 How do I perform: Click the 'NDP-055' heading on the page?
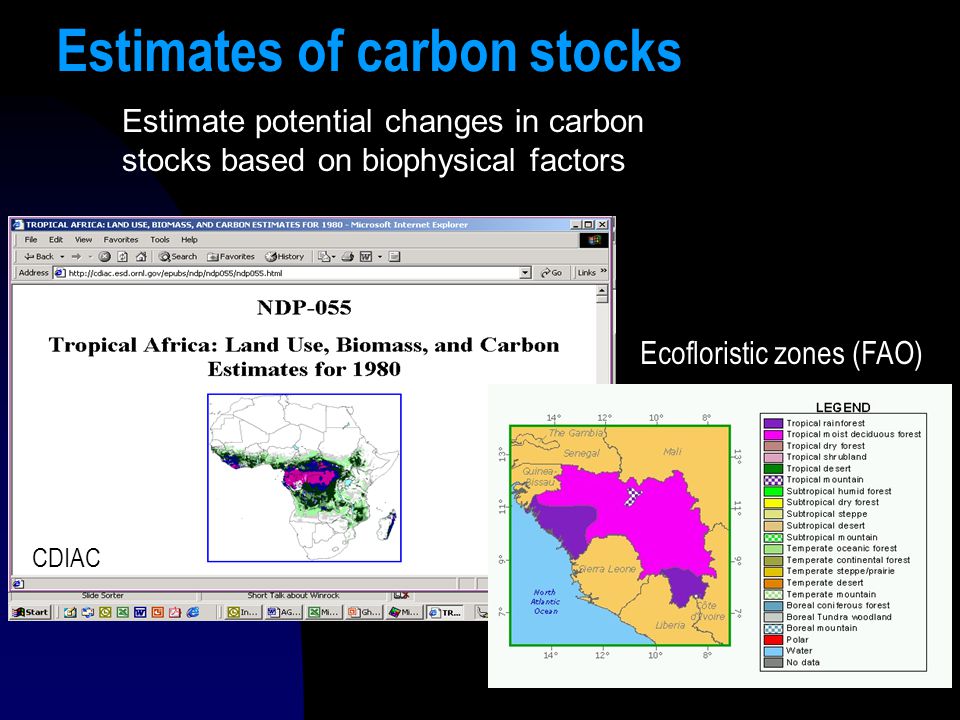tap(304, 307)
